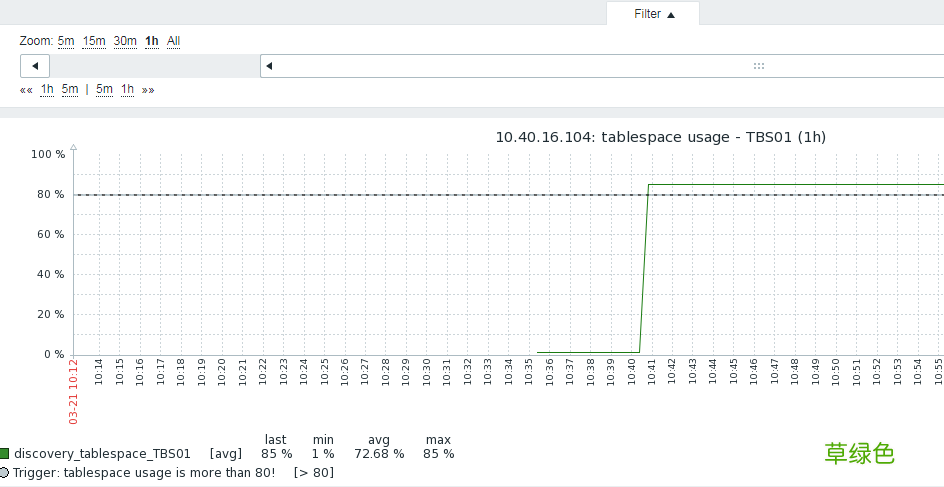
Task: Click the trigger legend circle icon
Action: tap(4, 473)
